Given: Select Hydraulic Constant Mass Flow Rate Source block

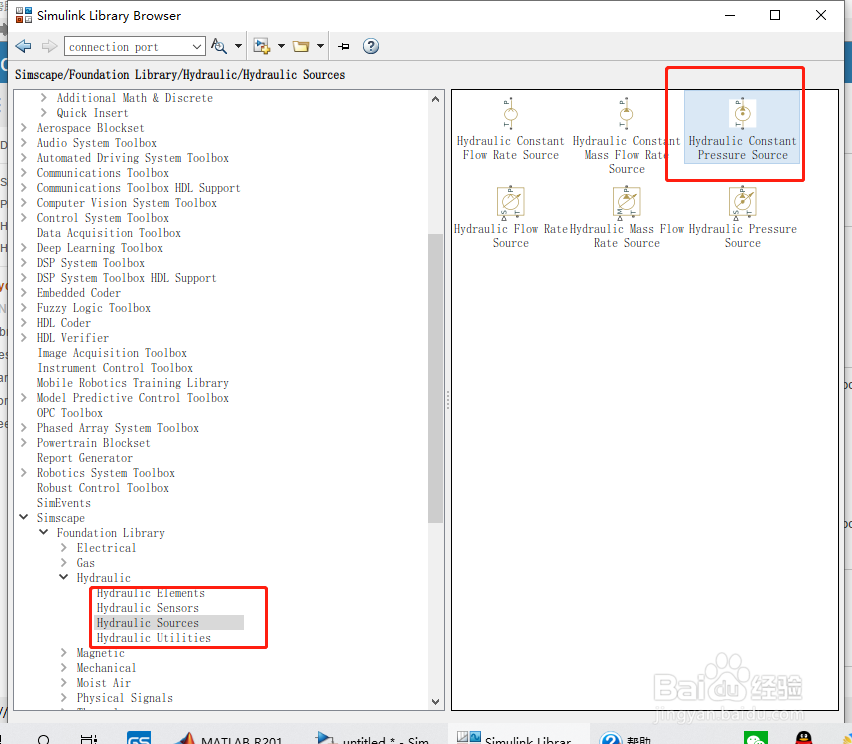Looking at the screenshot, I should pyautogui.click(x=627, y=136).
